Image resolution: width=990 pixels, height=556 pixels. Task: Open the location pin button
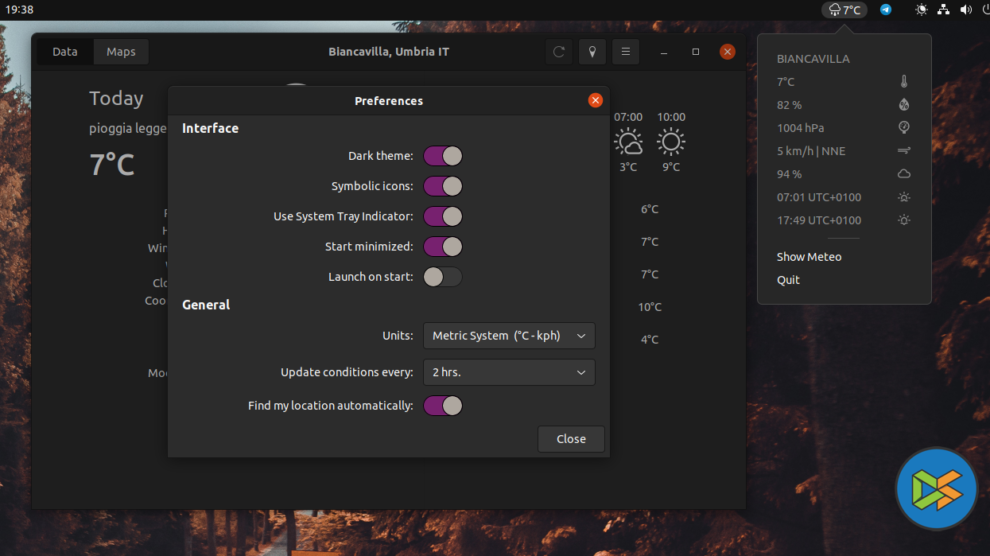(x=592, y=52)
